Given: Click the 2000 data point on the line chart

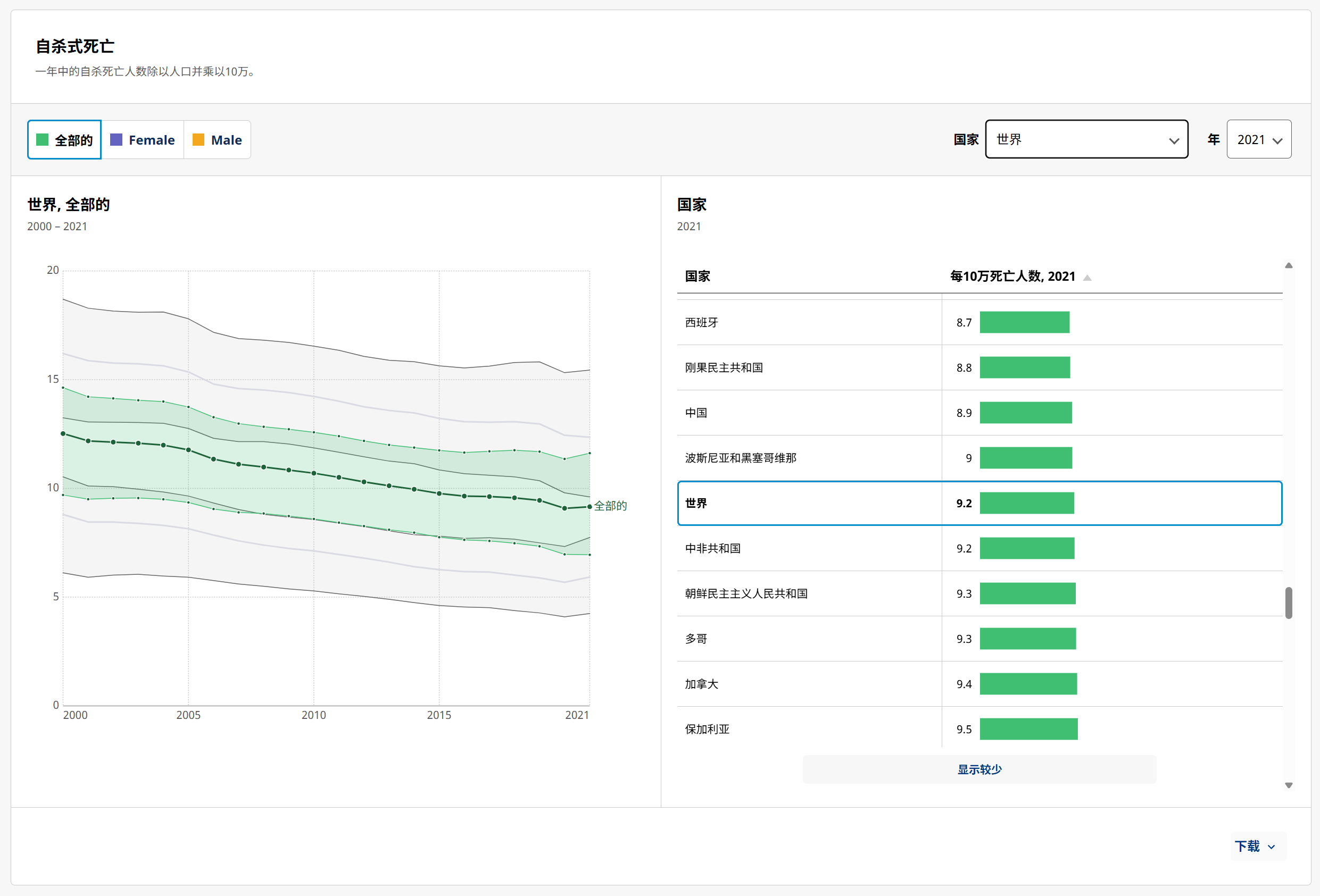Looking at the screenshot, I should pyautogui.click(x=63, y=434).
